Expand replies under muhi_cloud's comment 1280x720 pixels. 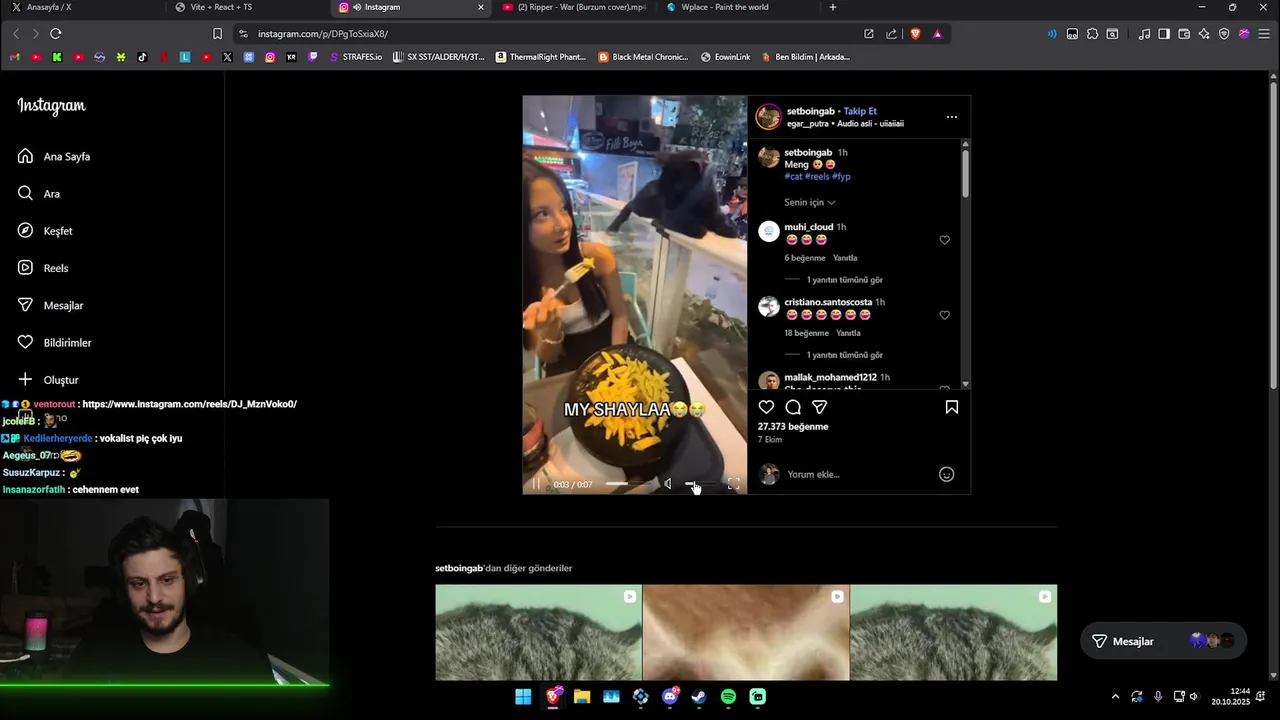click(844, 280)
